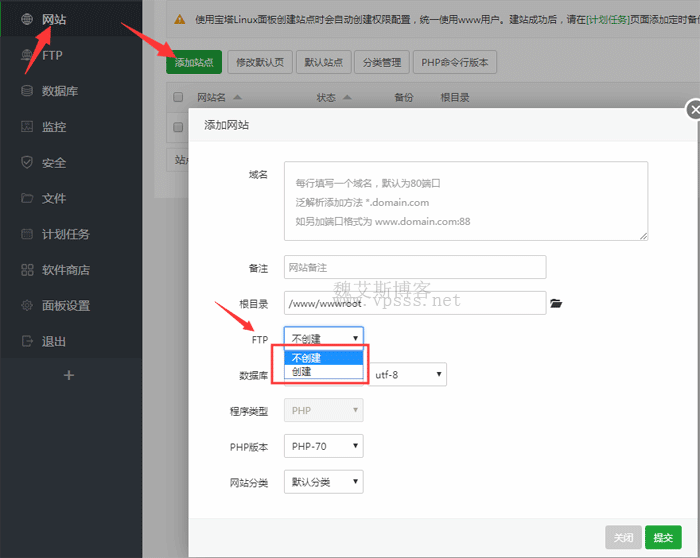Click the 计划任务 calendar icon
This screenshot has height=558, width=700.
pos(27,234)
